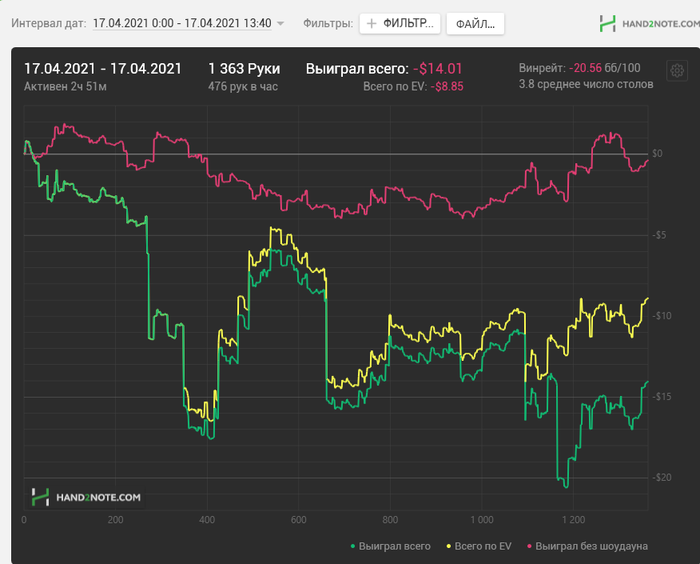The width and height of the screenshot is (700, 564).
Task: Click the 3.8 среднее число столов text
Action: tap(586, 84)
